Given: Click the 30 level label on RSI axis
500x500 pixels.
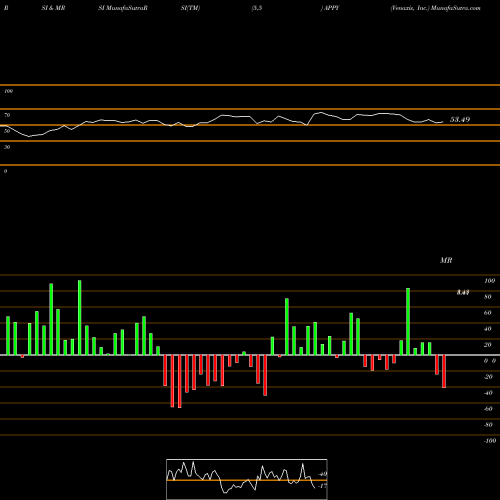Looking at the screenshot, I should click(7, 147).
